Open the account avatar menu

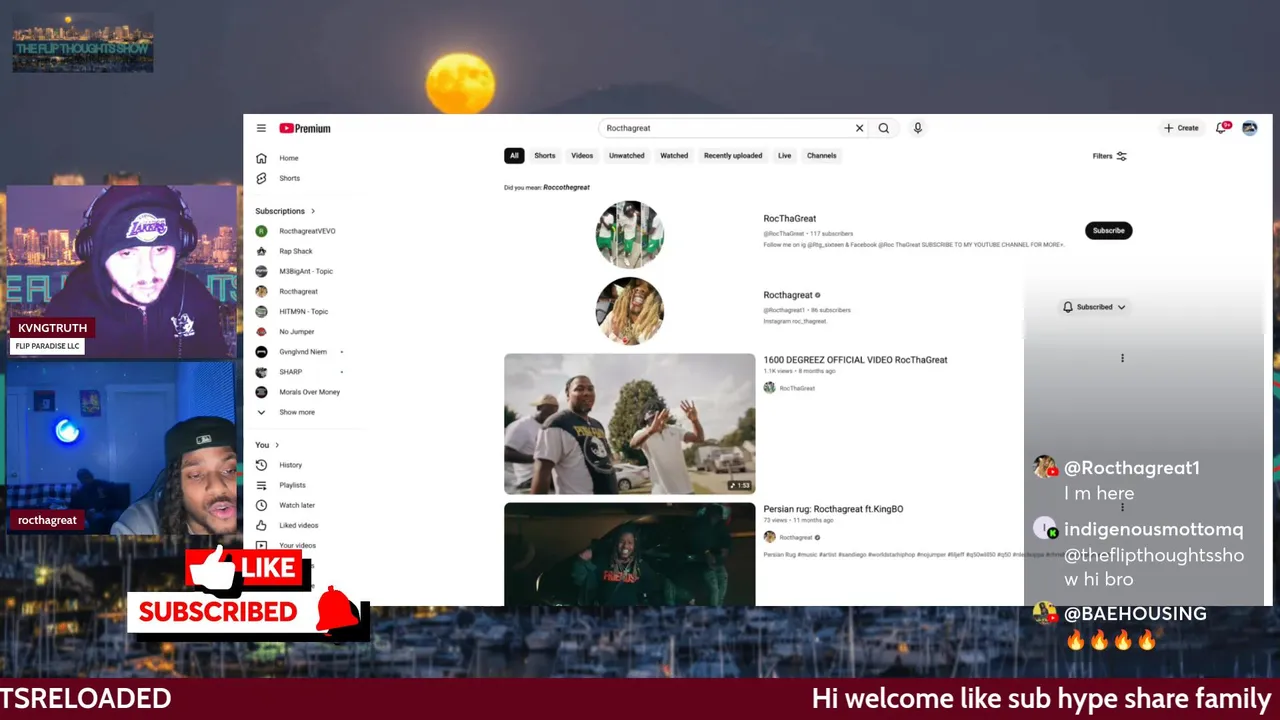pos(1249,128)
